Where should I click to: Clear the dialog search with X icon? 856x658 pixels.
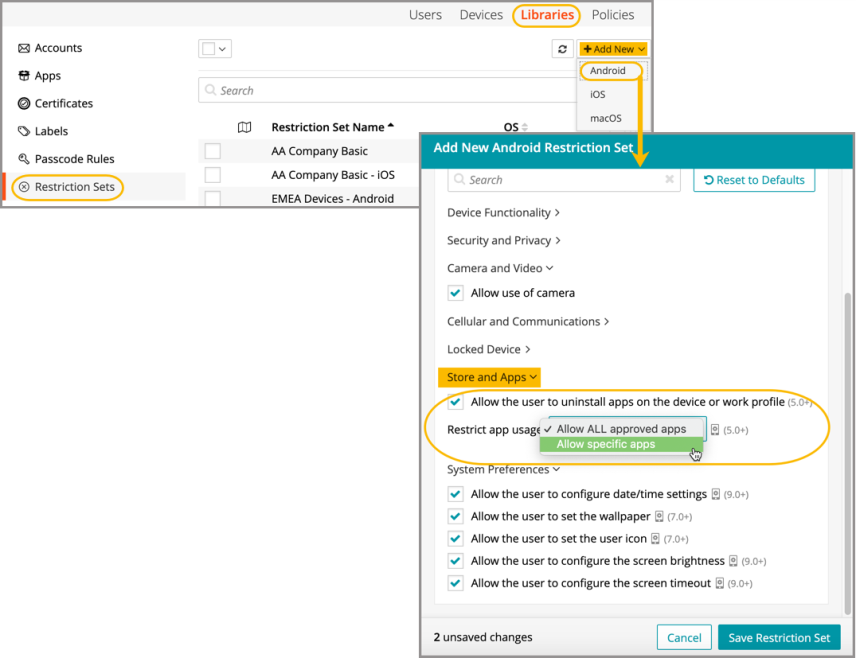[x=670, y=180]
